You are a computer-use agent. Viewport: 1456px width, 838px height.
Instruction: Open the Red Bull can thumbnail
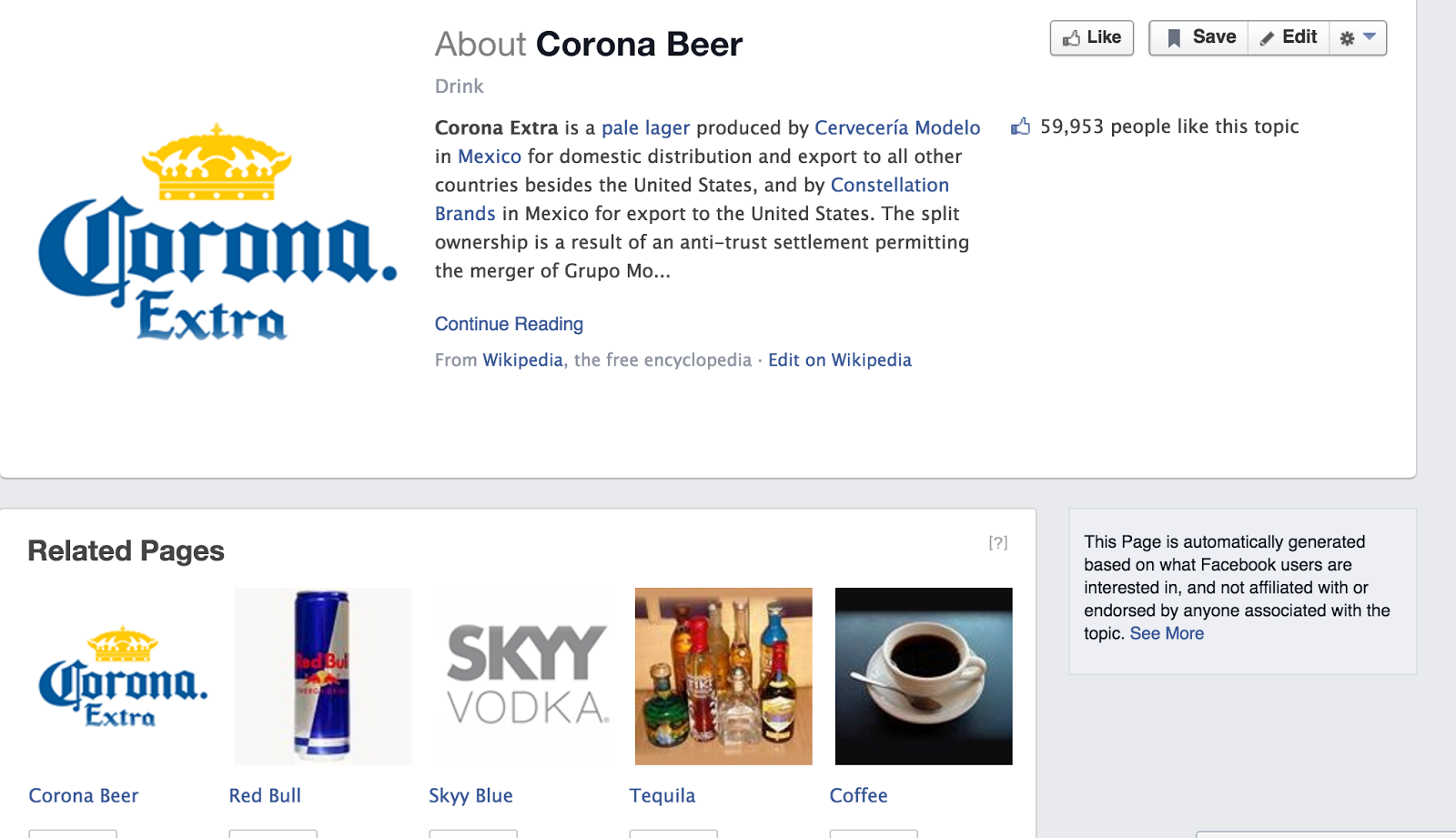point(323,676)
